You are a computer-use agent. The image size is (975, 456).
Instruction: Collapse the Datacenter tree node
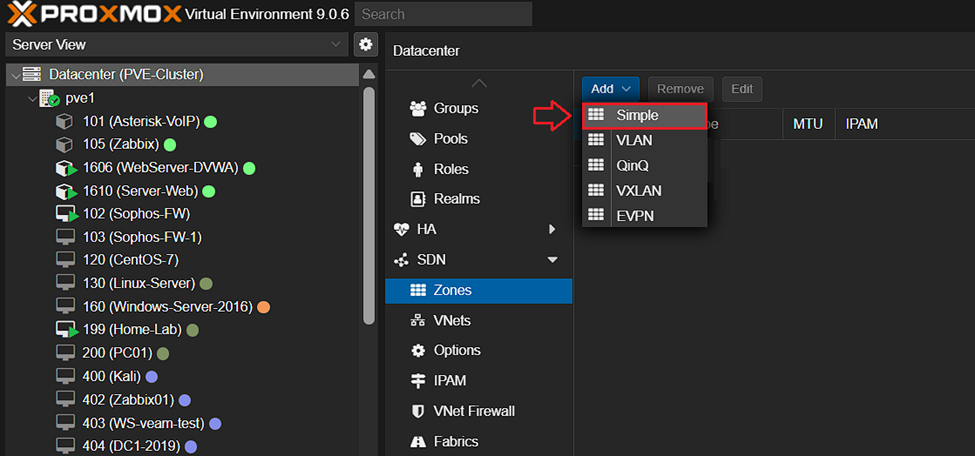[x=15, y=75]
